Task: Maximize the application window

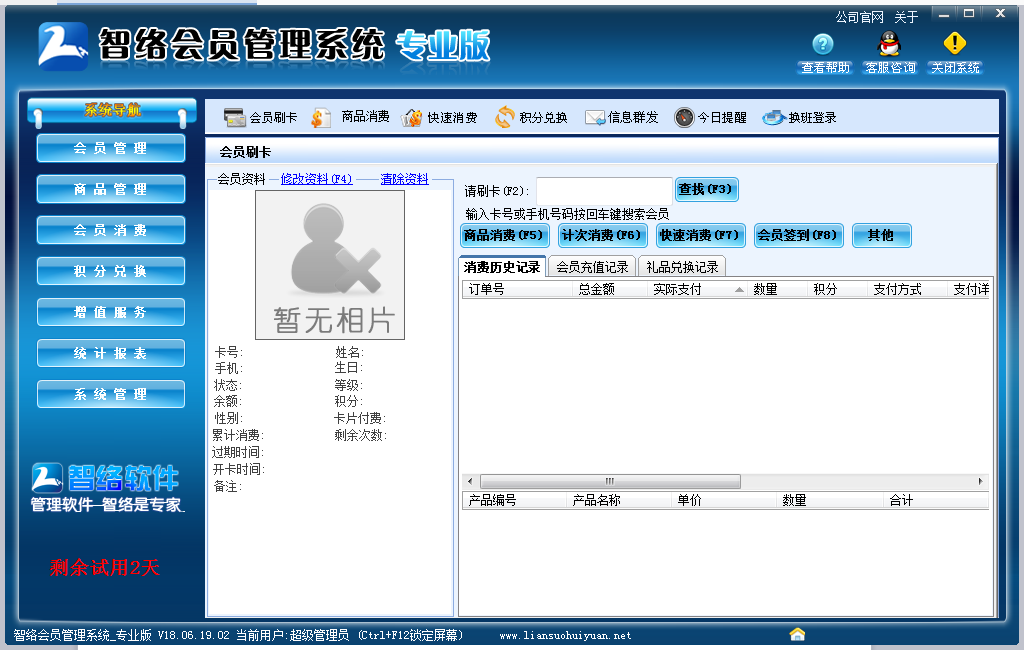Action: [x=969, y=13]
